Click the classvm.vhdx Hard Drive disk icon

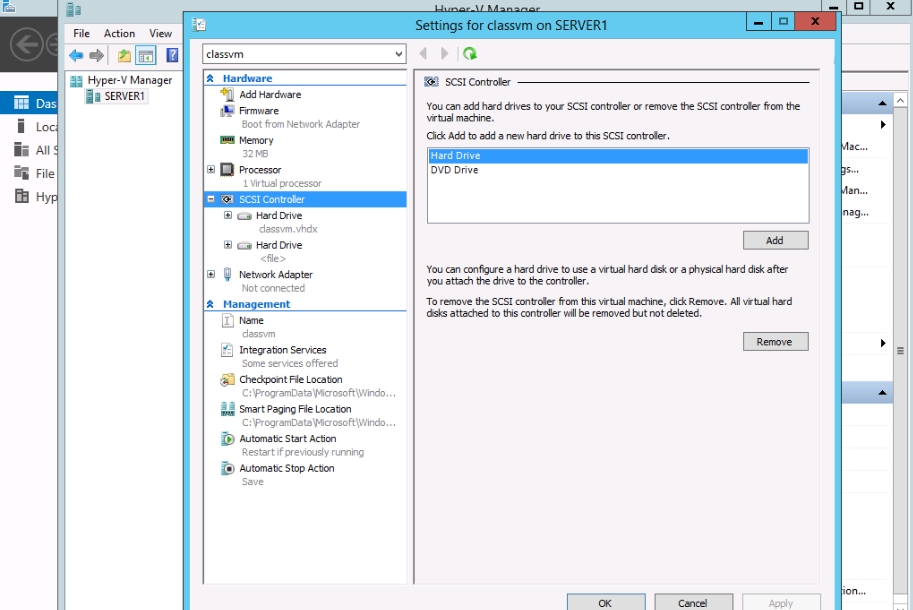(x=245, y=216)
